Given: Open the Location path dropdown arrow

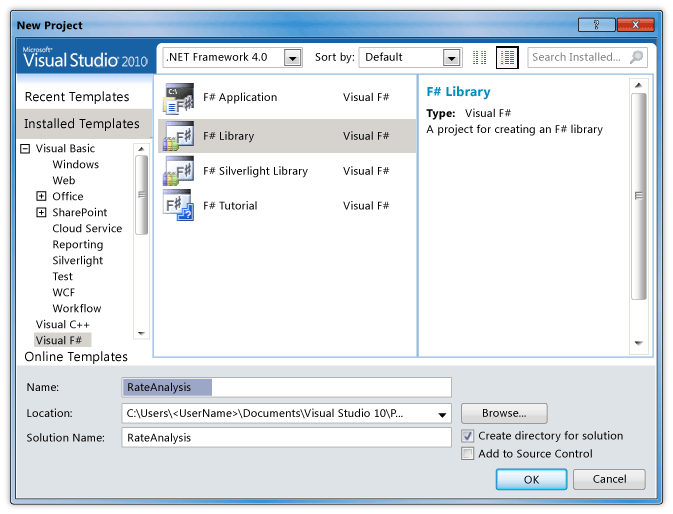Looking at the screenshot, I should 442,414.
